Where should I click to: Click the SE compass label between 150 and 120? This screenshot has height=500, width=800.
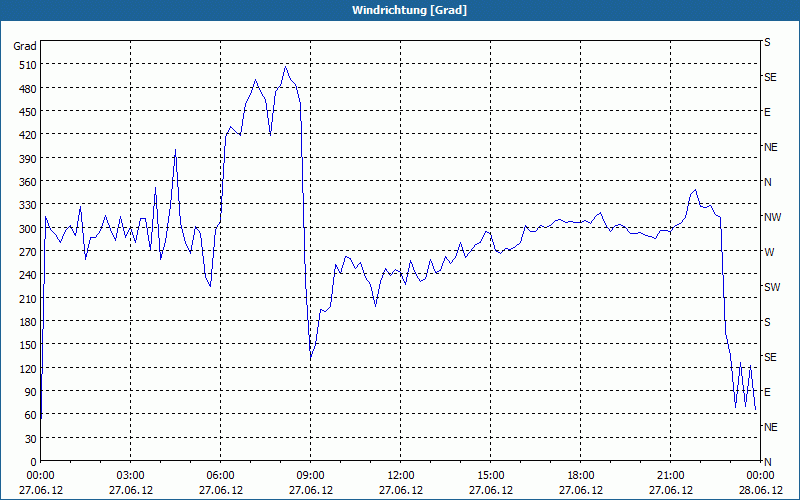click(x=770, y=357)
